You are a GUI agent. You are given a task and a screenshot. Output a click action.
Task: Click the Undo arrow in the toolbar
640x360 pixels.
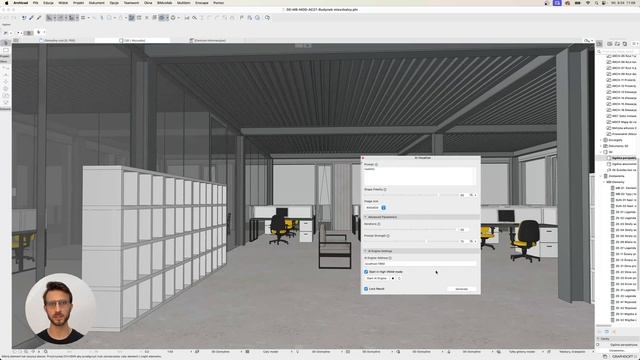click(6, 18)
